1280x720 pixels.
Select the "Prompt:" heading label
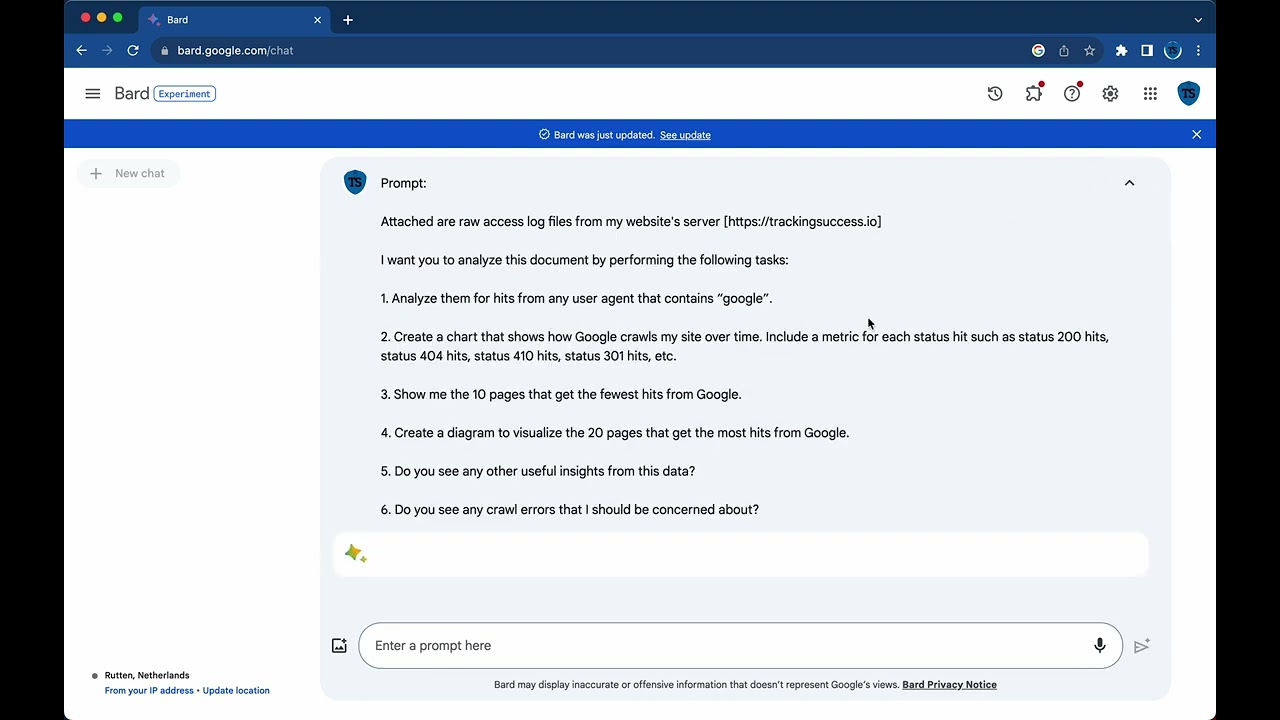tap(403, 183)
